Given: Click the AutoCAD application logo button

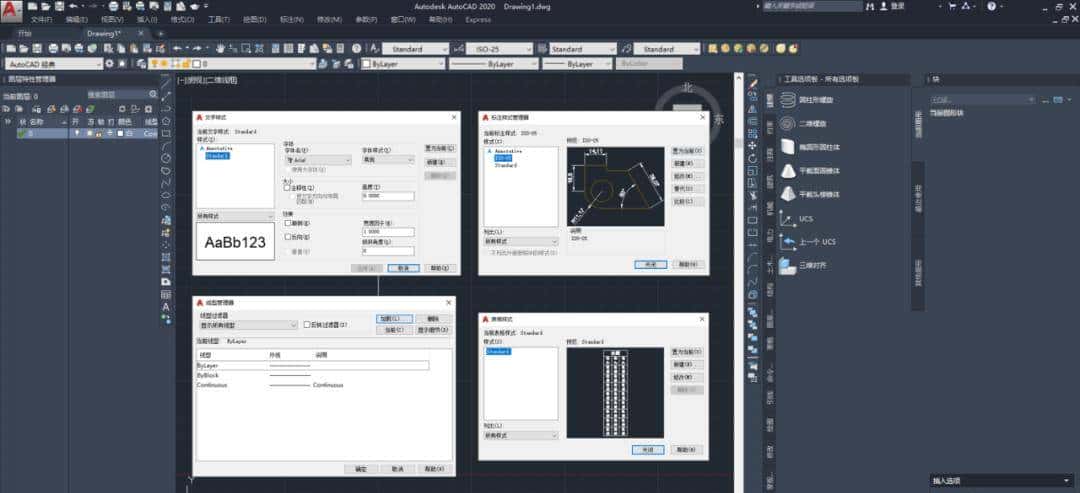Looking at the screenshot, I should [x=11, y=9].
